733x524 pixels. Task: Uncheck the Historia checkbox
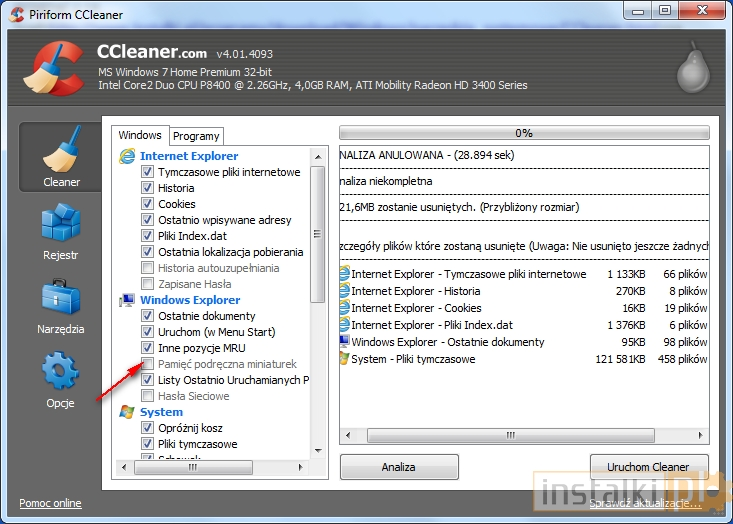click(147, 187)
